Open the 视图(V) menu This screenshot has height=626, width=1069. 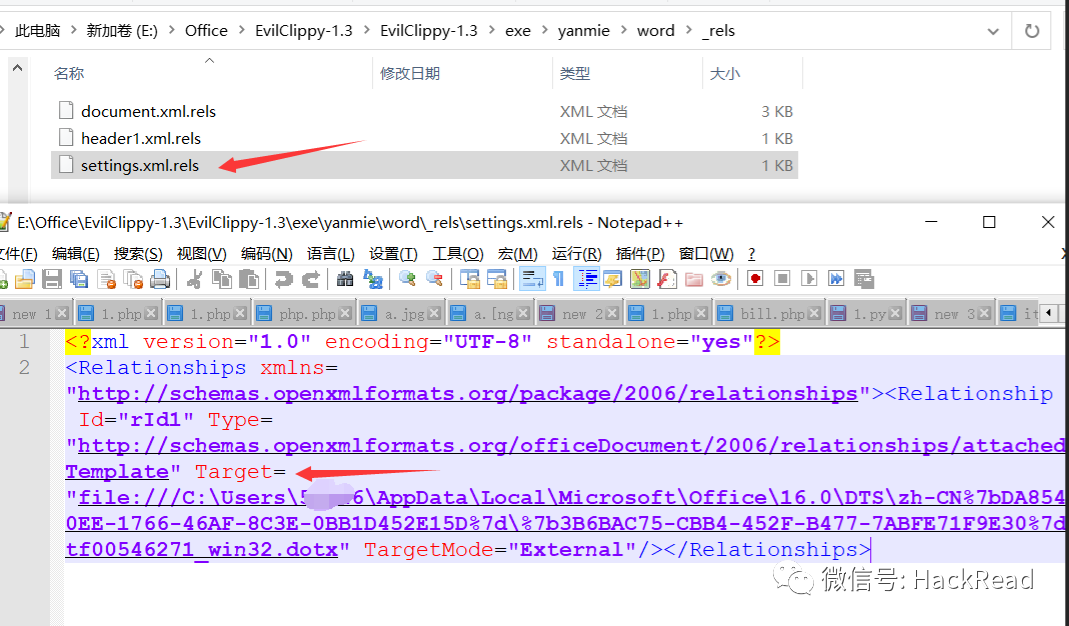(201, 254)
